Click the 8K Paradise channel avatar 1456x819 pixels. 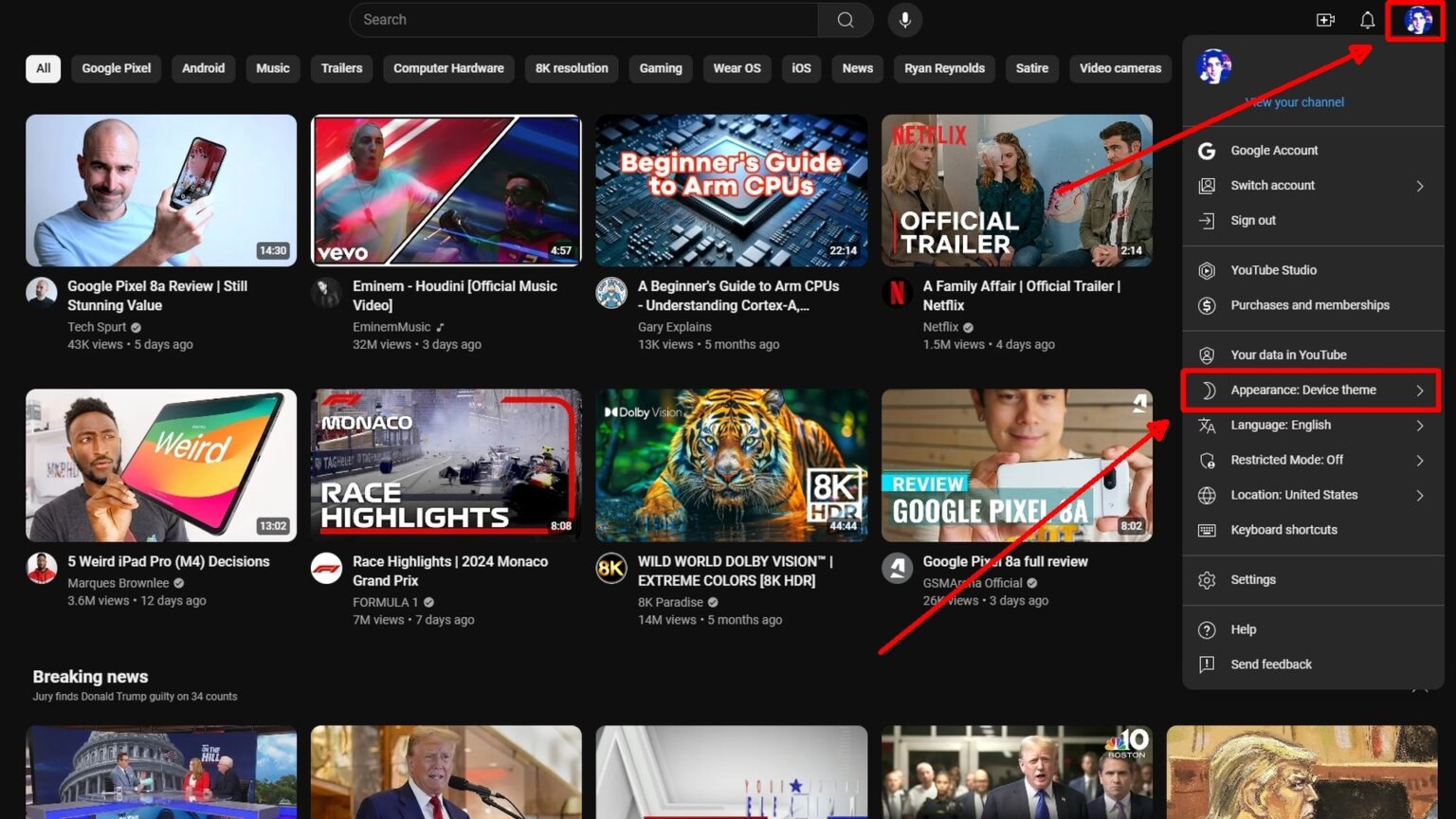pyautogui.click(x=611, y=568)
